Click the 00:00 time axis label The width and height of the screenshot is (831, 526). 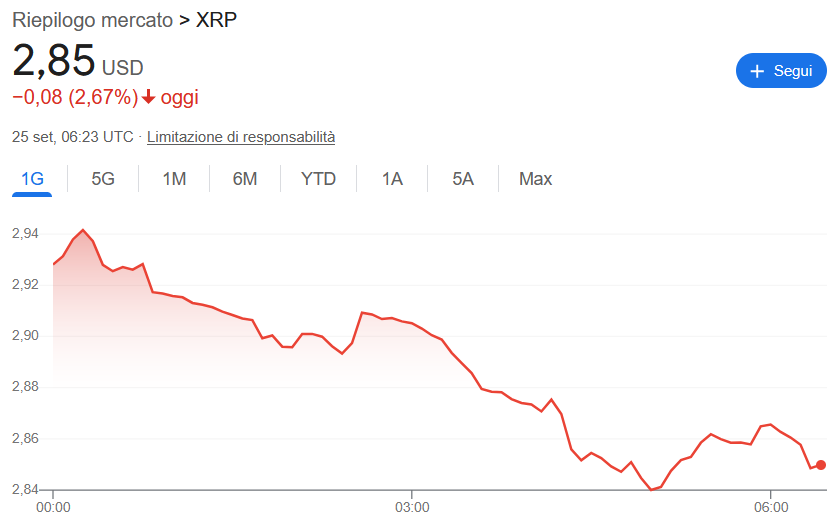53,508
